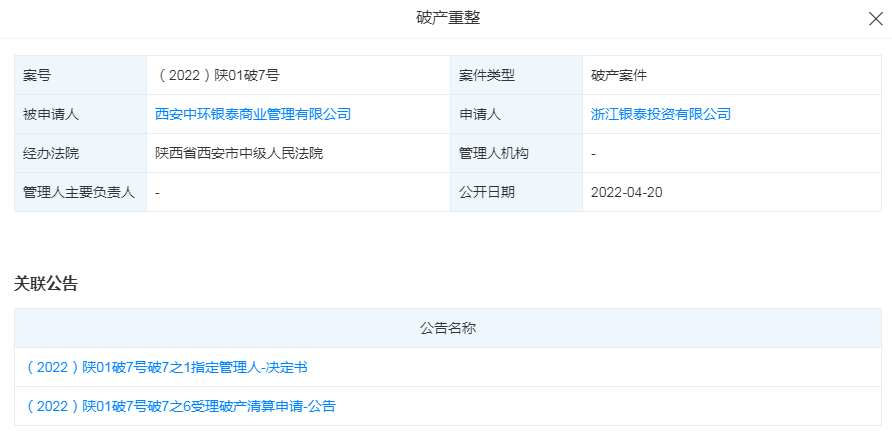Select the 2022-04-20 date value

tap(627, 192)
